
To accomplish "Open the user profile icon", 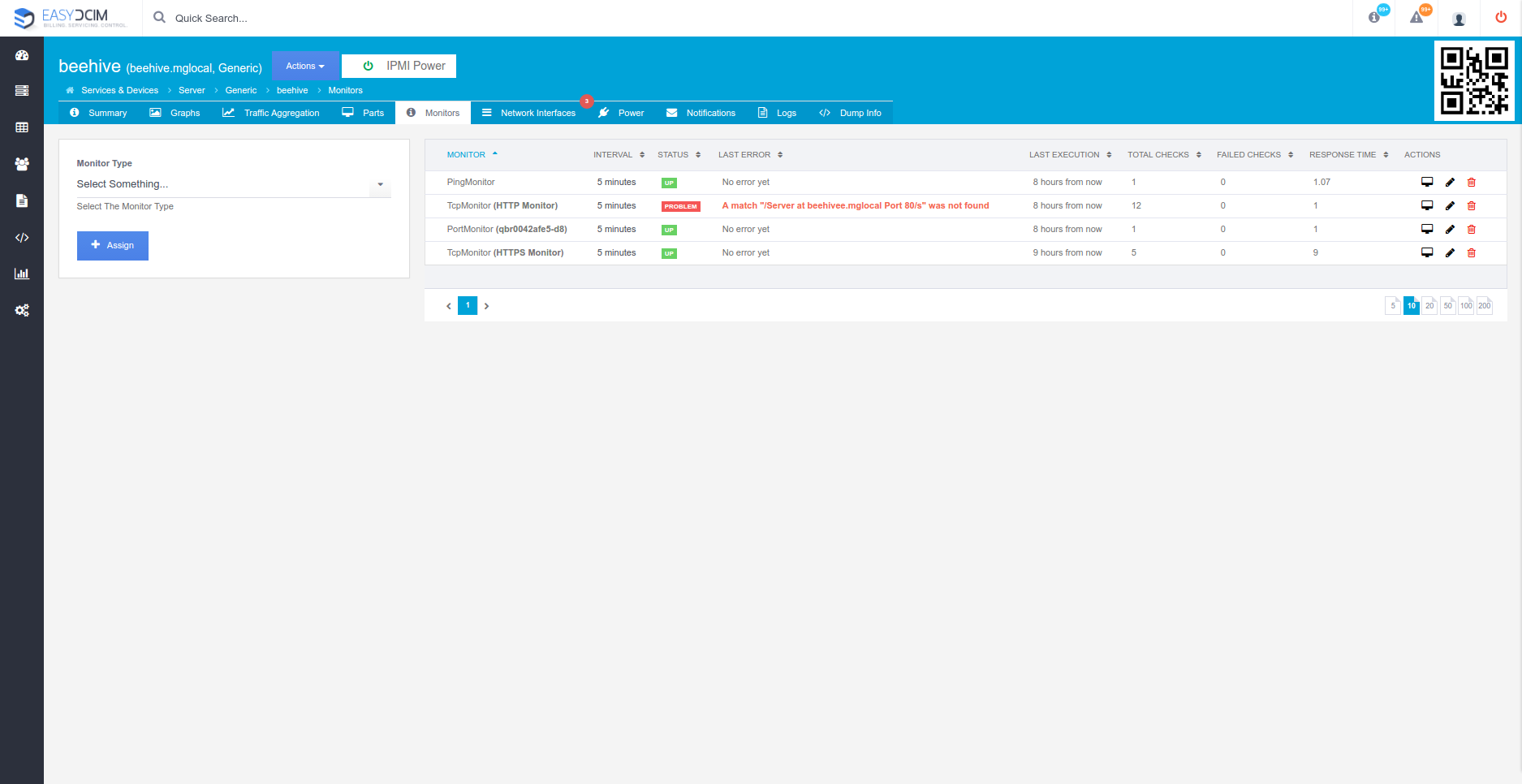I will coord(1459,19).
